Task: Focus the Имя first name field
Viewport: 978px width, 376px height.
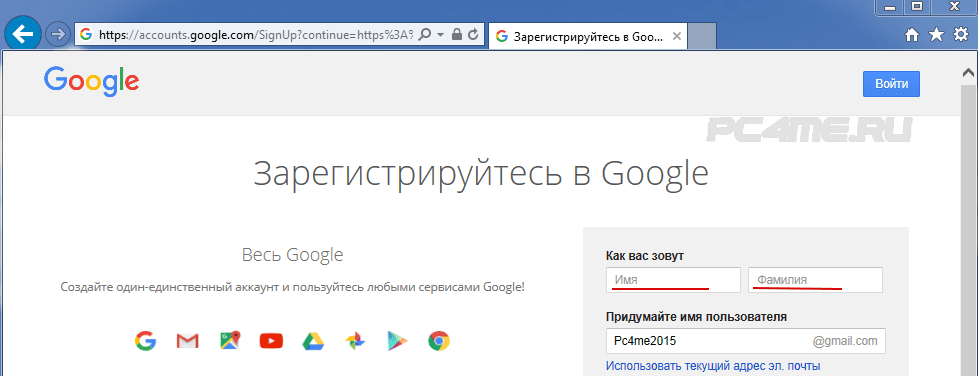Action: [673, 280]
